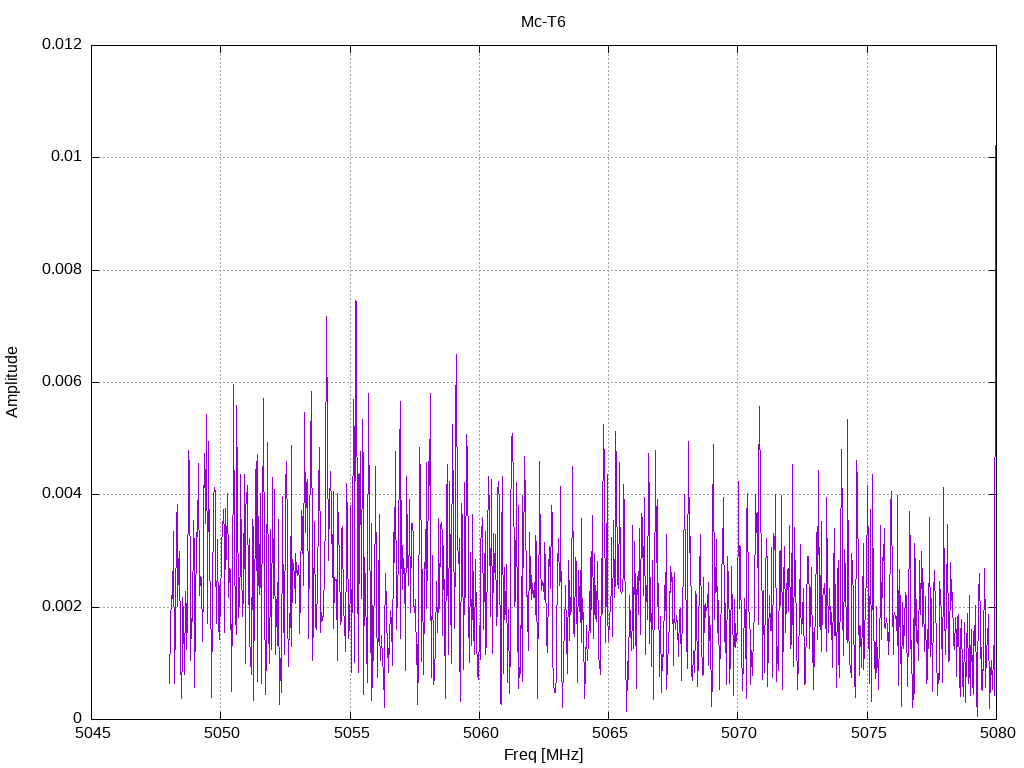Click the plot title Mc-T6
1024x768 pixels.
pos(543,22)
